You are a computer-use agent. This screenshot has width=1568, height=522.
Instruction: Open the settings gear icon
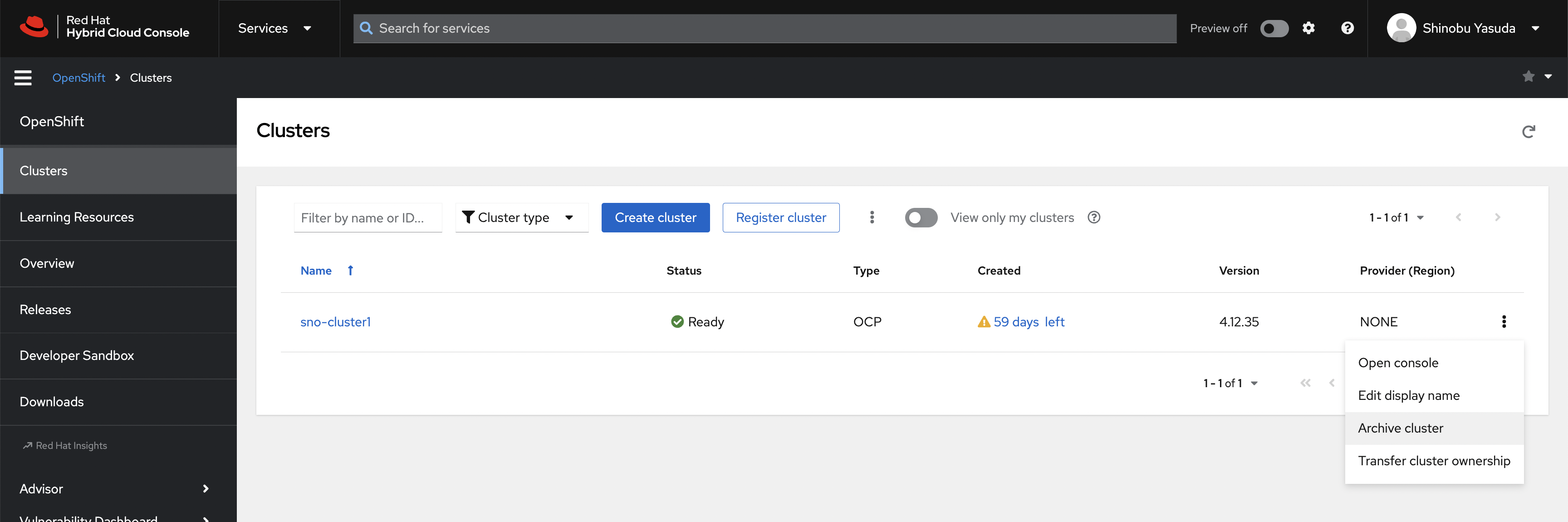click(1308, 28)
